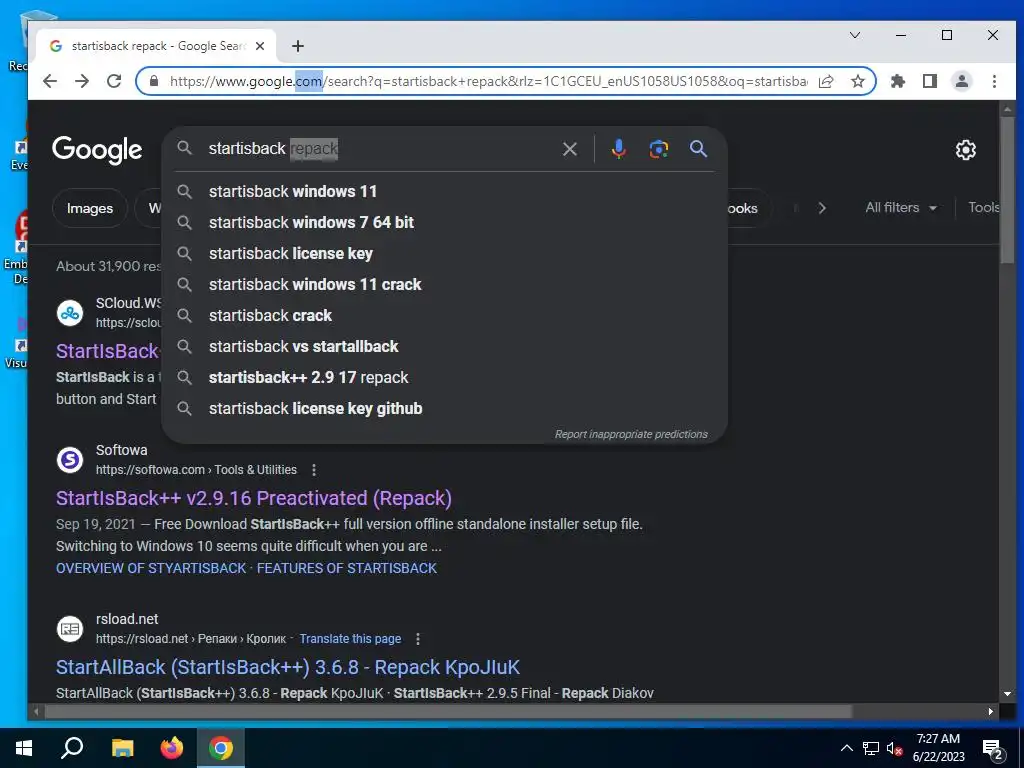Click inside the Google search input
This screenshot has height=768, width=1024.
tap(379, 149)
